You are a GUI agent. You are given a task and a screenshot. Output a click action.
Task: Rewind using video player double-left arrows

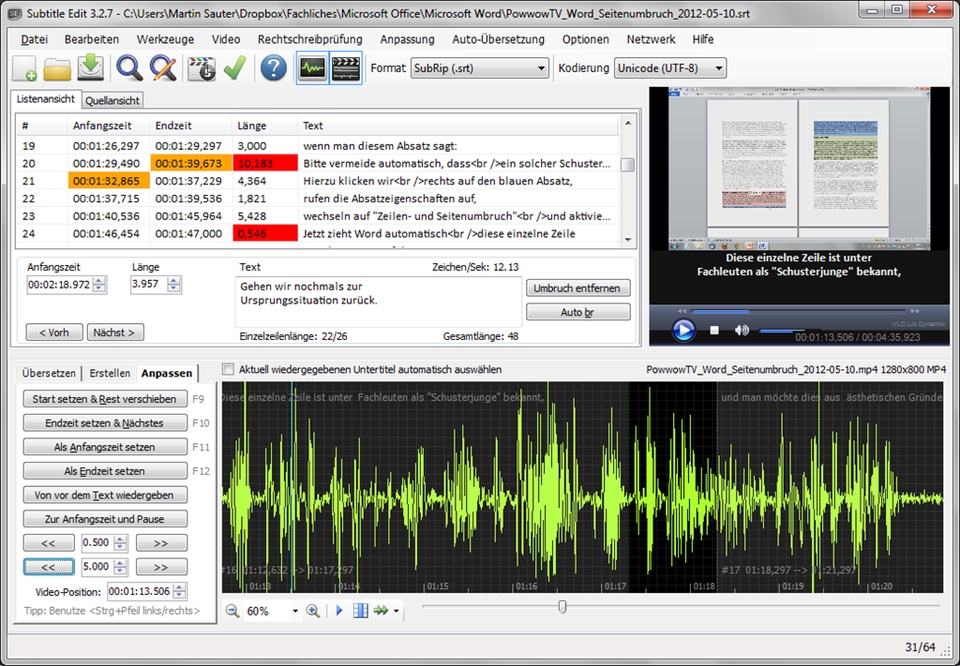[682, 311]
